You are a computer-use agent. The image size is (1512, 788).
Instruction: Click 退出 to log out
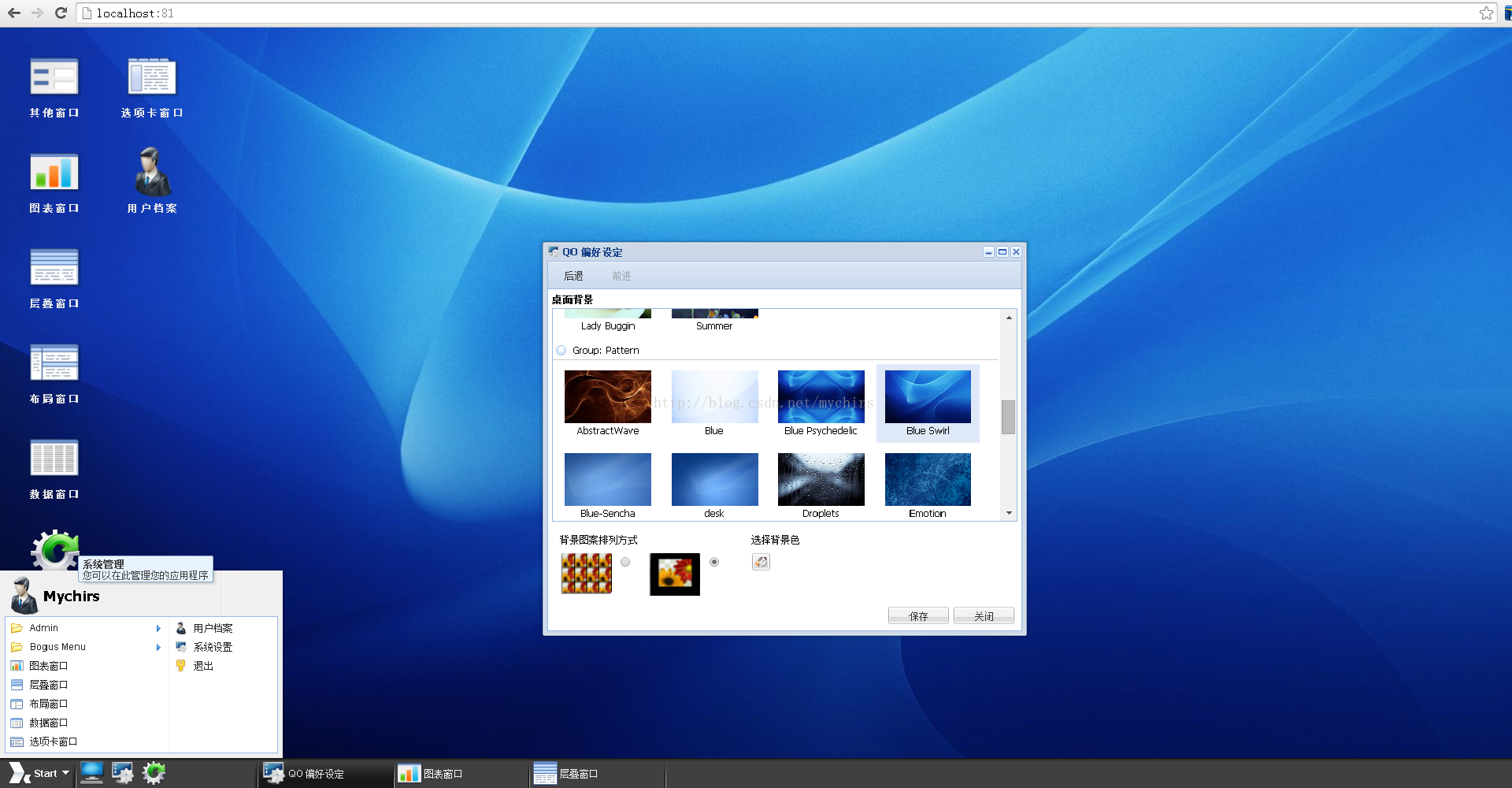pos(223,666)
